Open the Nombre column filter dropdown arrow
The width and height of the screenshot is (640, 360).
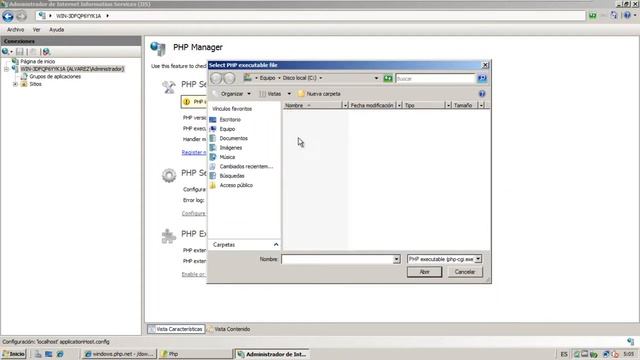(345, 105)
